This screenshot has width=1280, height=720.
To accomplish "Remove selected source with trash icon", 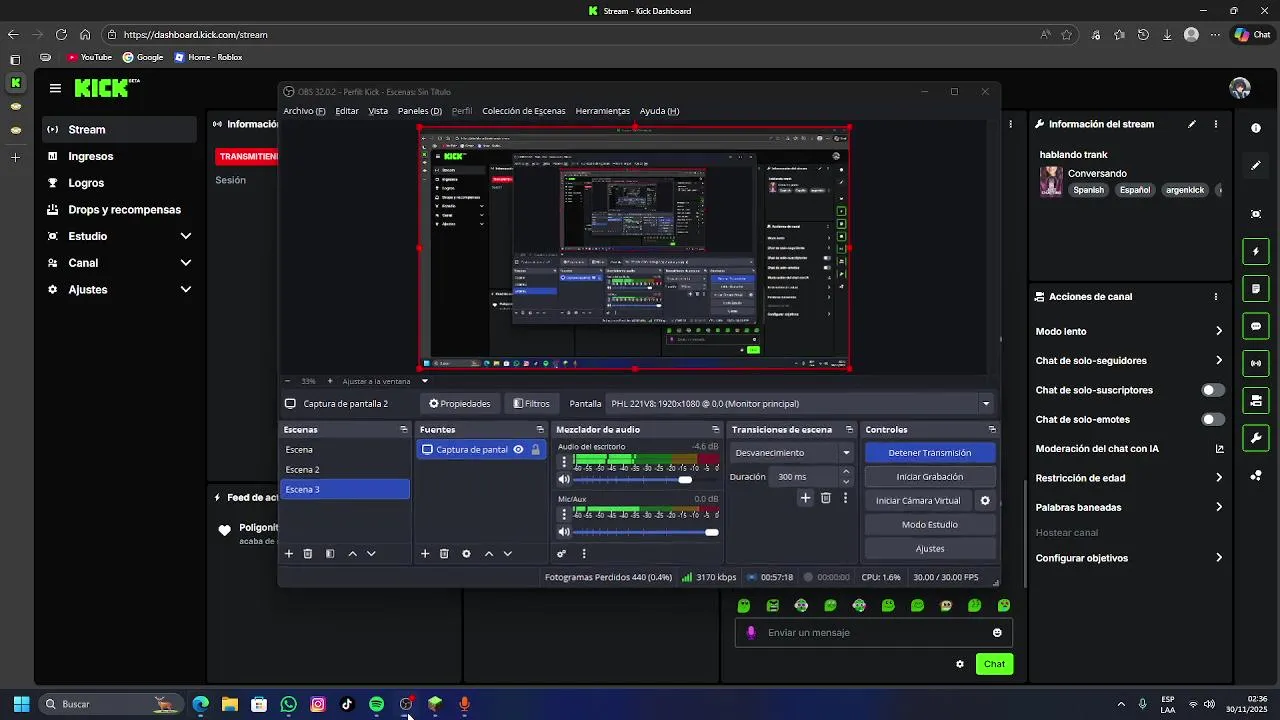I will tap(444, 554).
